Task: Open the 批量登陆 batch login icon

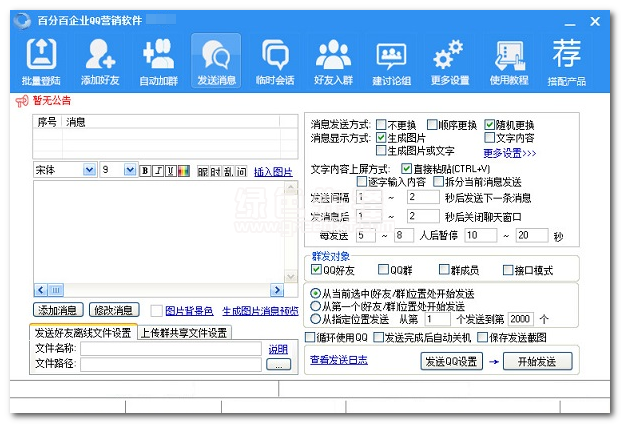Action: pyautogui.click(x=41, y=61)
